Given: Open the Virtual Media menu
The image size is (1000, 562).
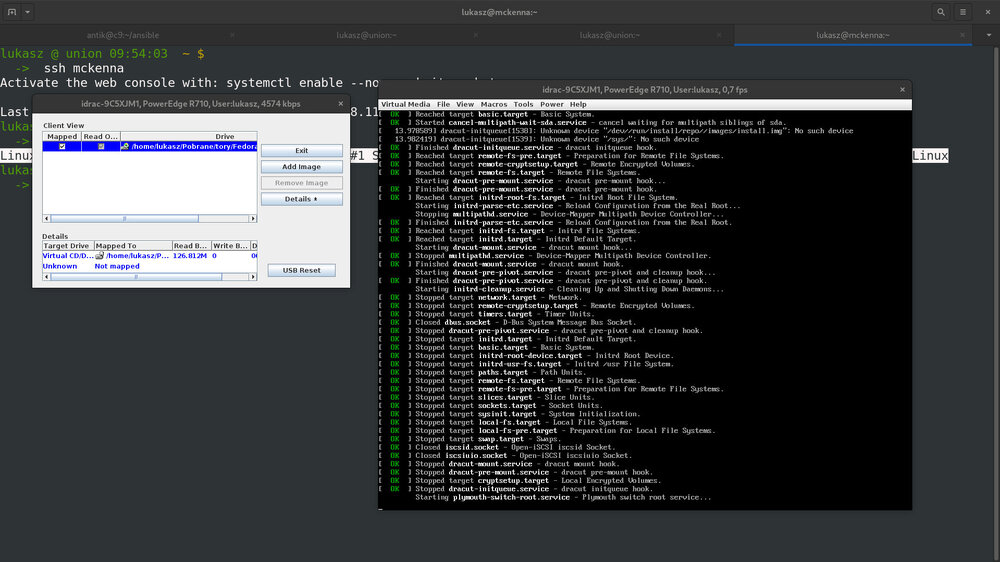Looking at the screenshot, I should (x=405, y=104).
